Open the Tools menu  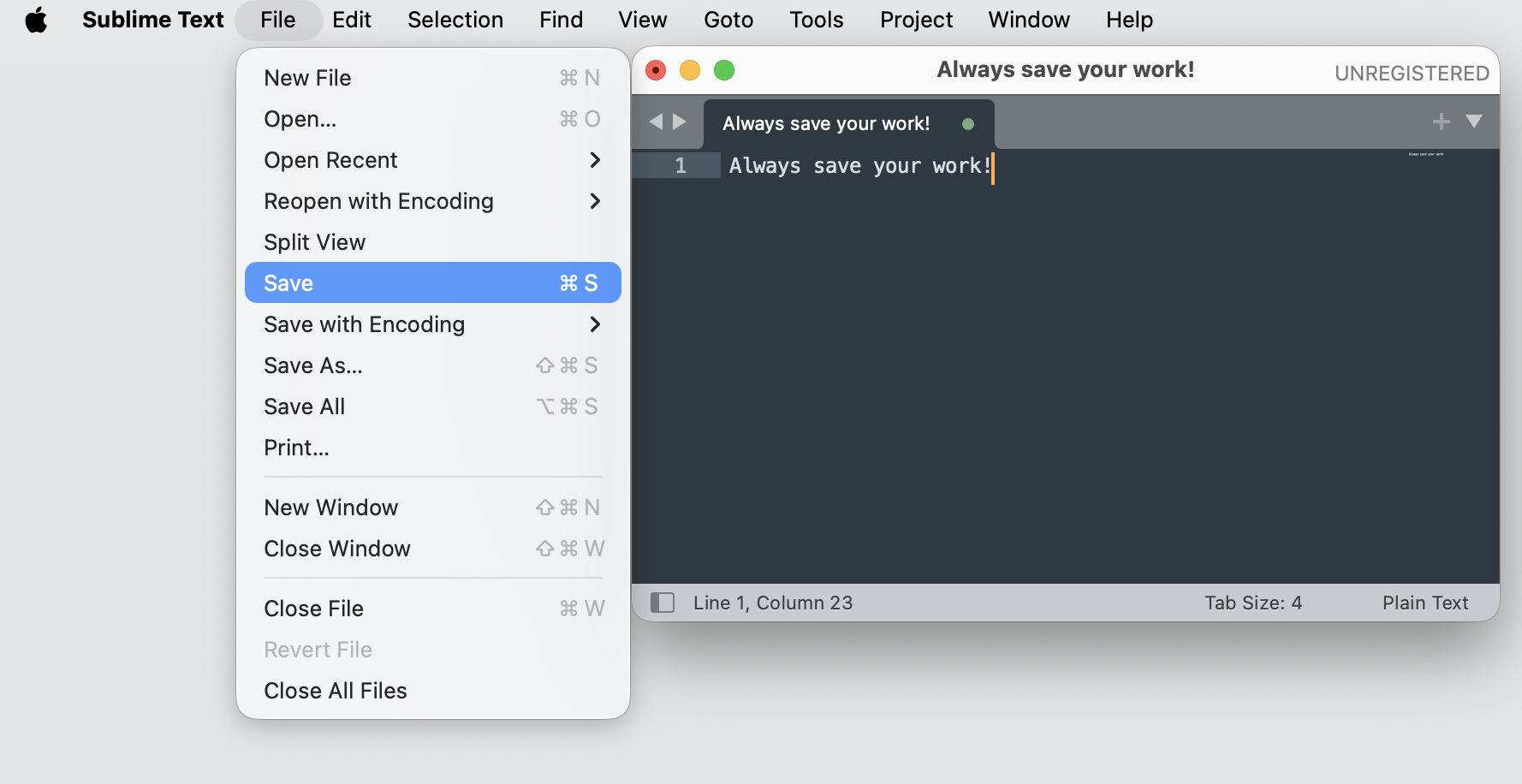click(817, 20)
